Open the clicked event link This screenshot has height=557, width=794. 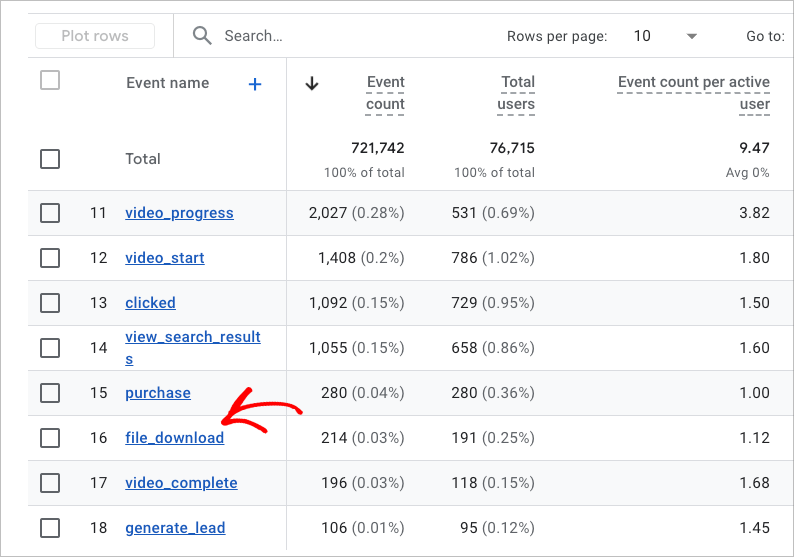click(150, 303)
